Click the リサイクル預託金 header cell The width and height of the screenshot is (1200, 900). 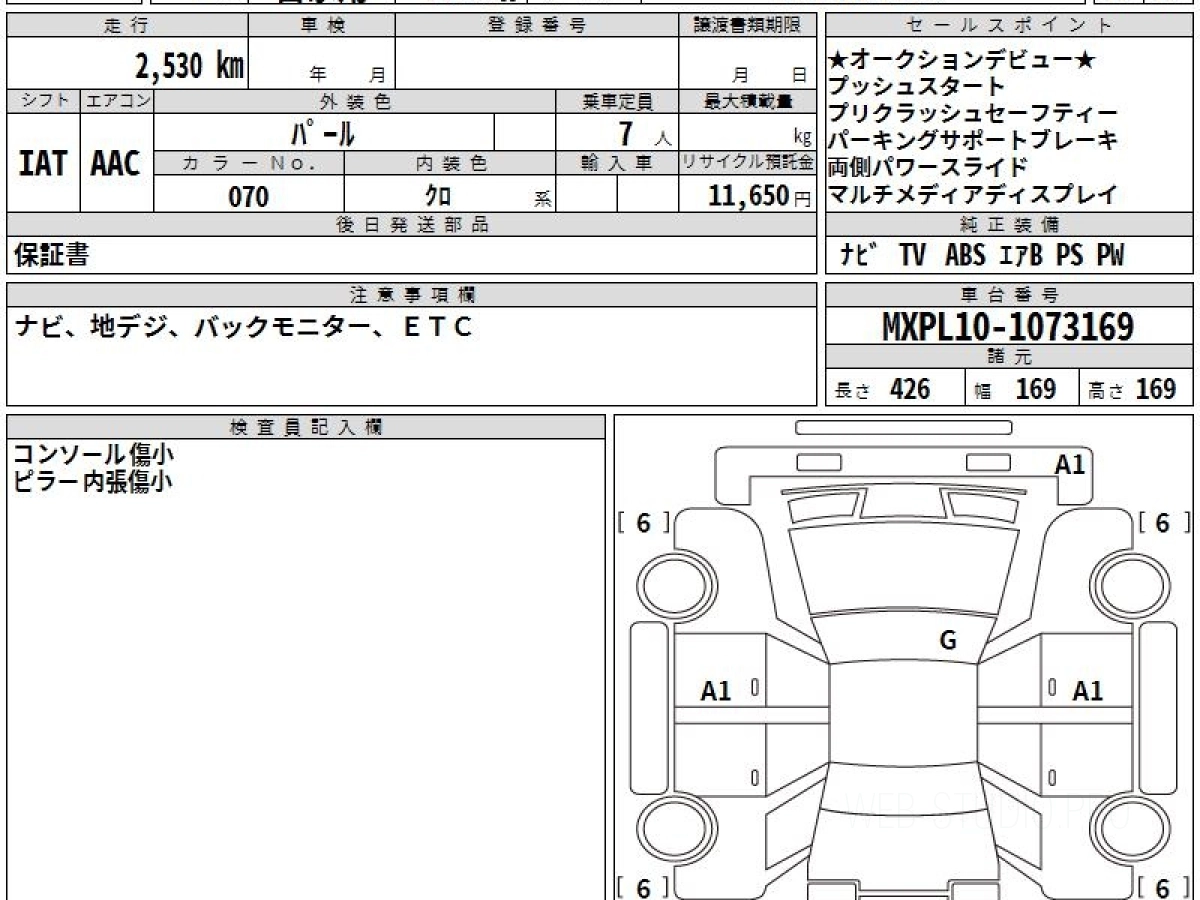click(747, 164)
